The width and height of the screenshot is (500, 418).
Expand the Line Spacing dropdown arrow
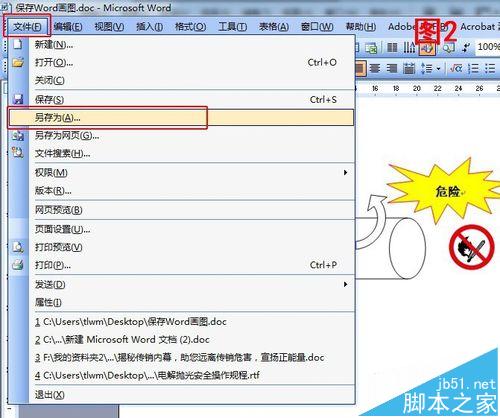coord(438,69)
